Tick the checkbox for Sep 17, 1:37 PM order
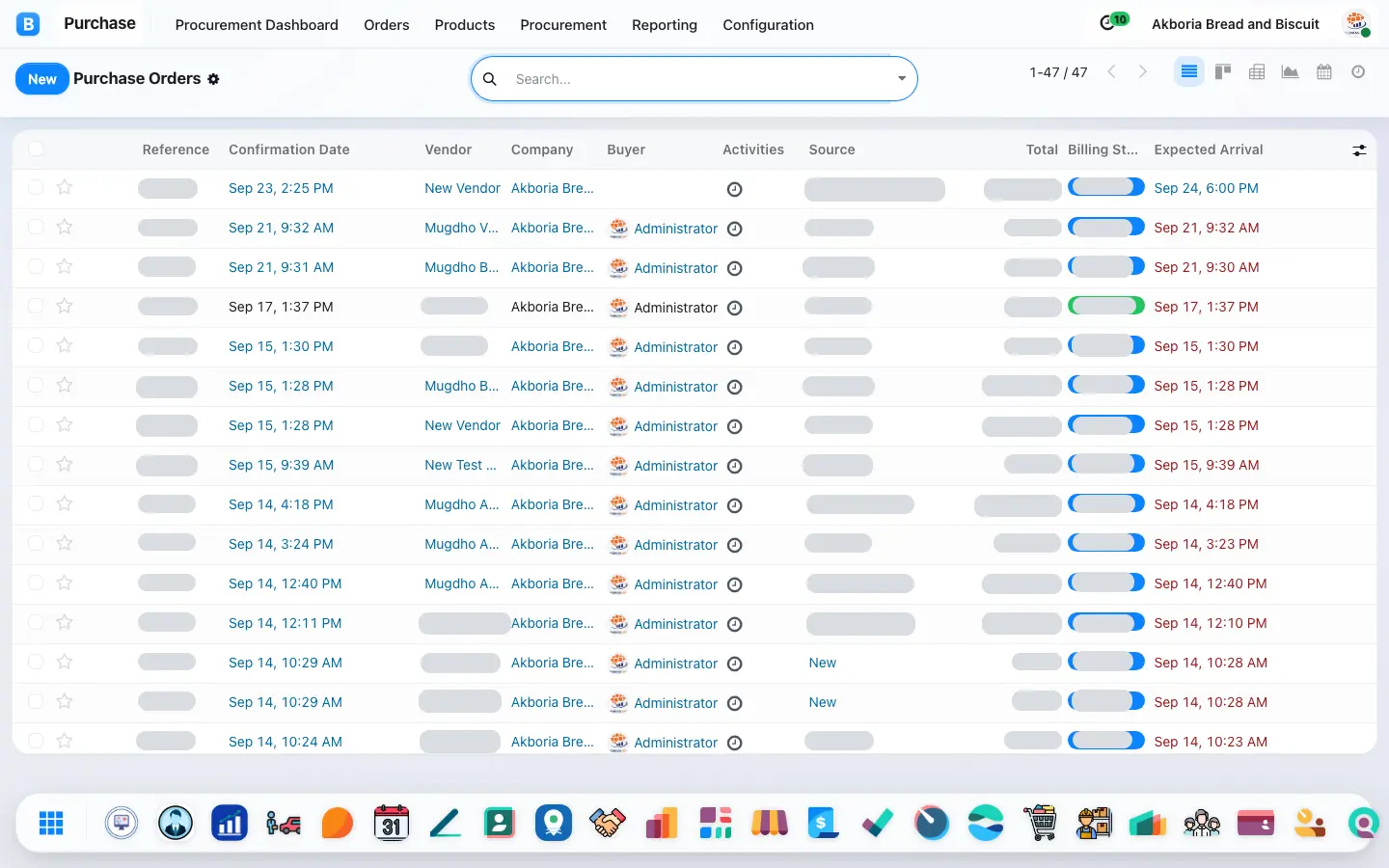 [x=36, y=306]
